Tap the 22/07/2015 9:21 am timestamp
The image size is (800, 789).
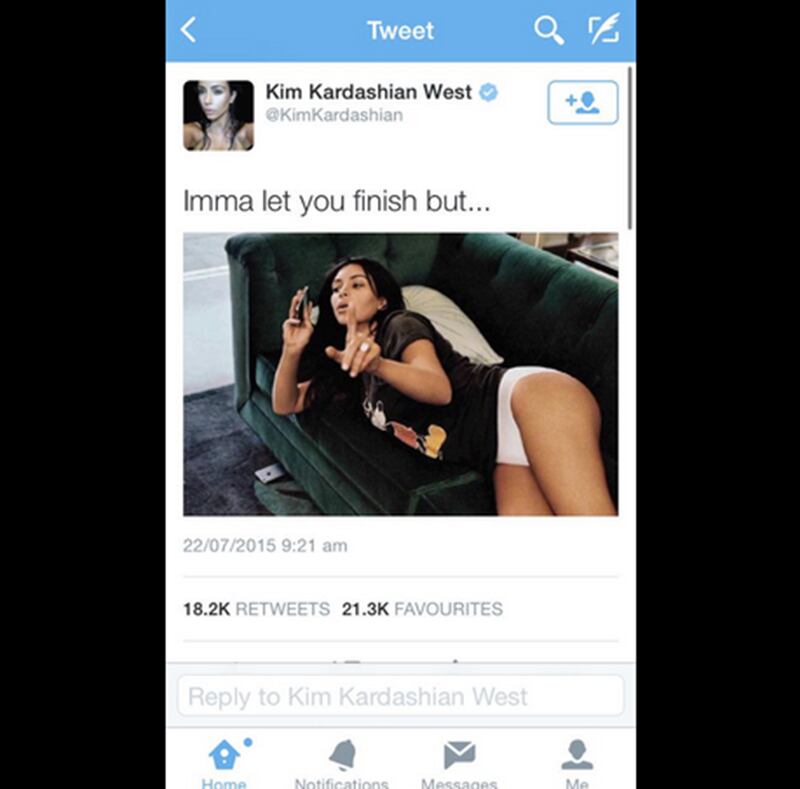pos(265,546)
